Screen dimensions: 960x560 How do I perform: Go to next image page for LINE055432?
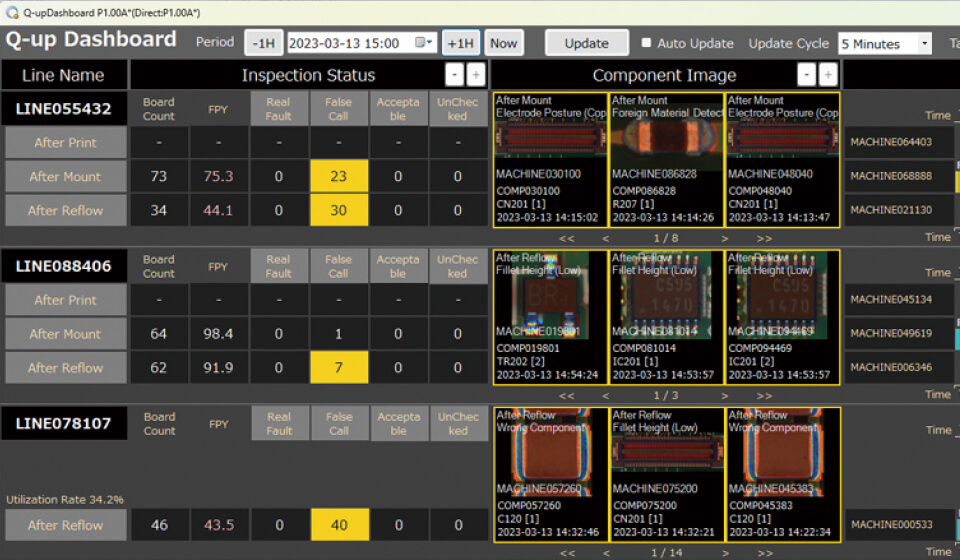(x=724, y=238)
